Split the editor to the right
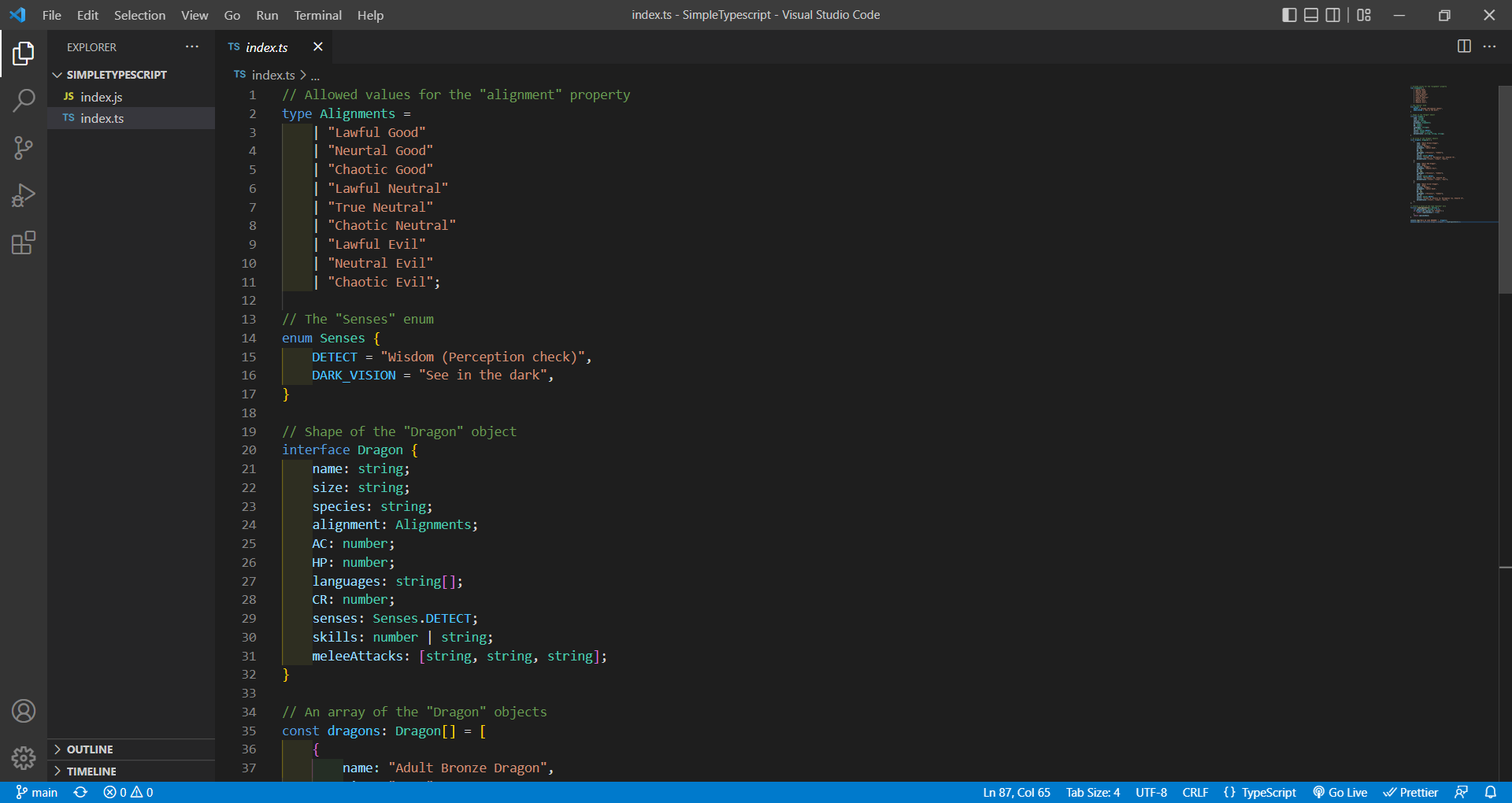The image size is (1512, 803). [1464, 46]
